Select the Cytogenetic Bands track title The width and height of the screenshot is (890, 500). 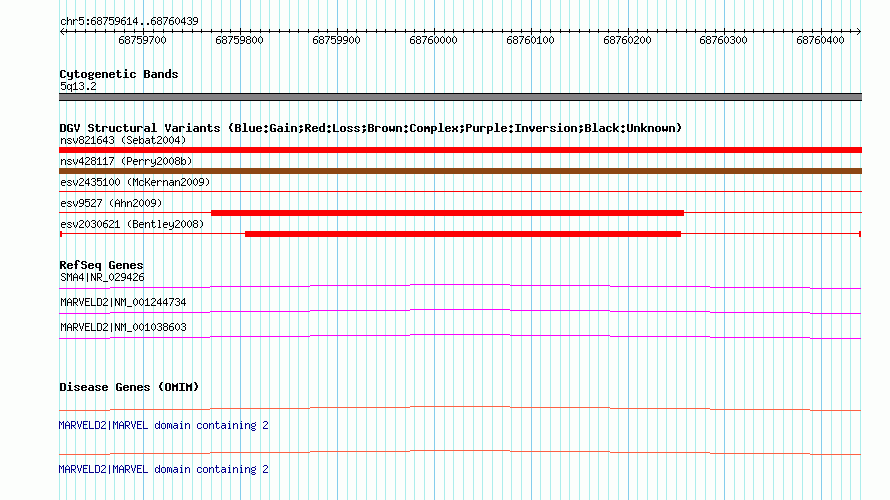[x=119, y=74]
